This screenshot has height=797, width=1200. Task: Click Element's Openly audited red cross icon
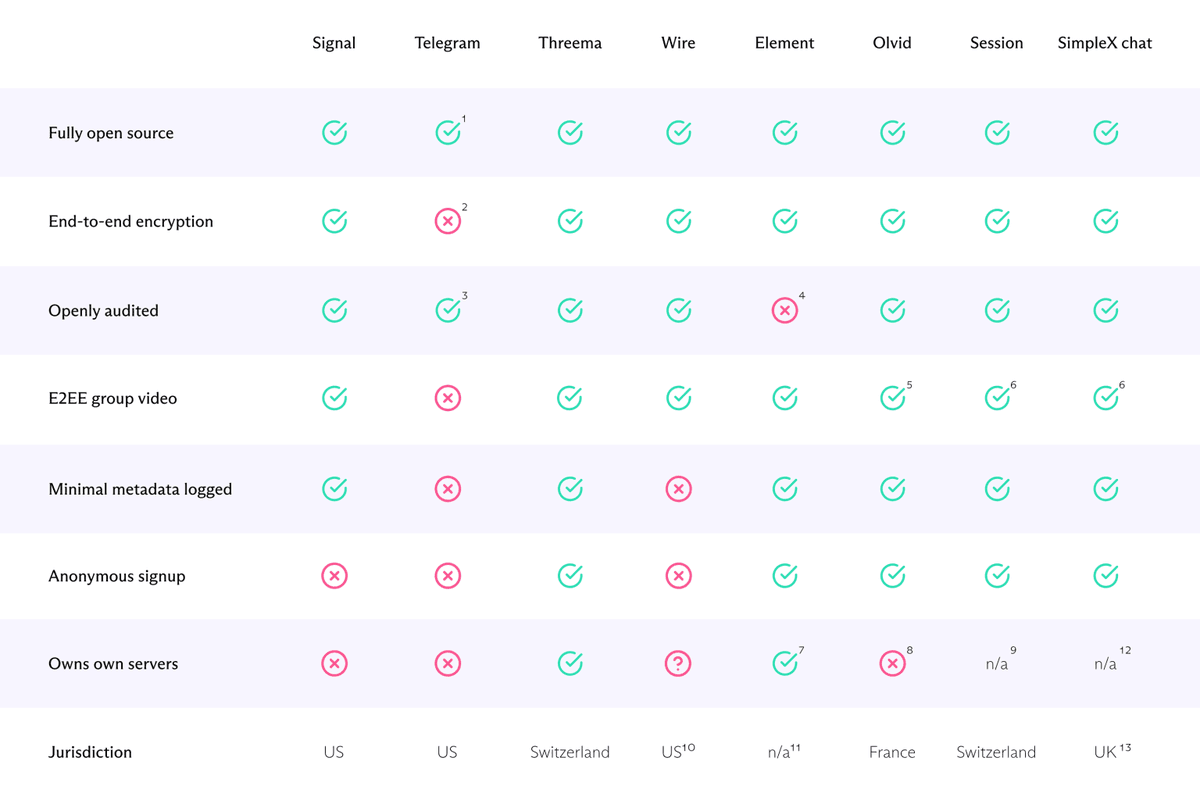pyautogui.click(x=785, y=311)
